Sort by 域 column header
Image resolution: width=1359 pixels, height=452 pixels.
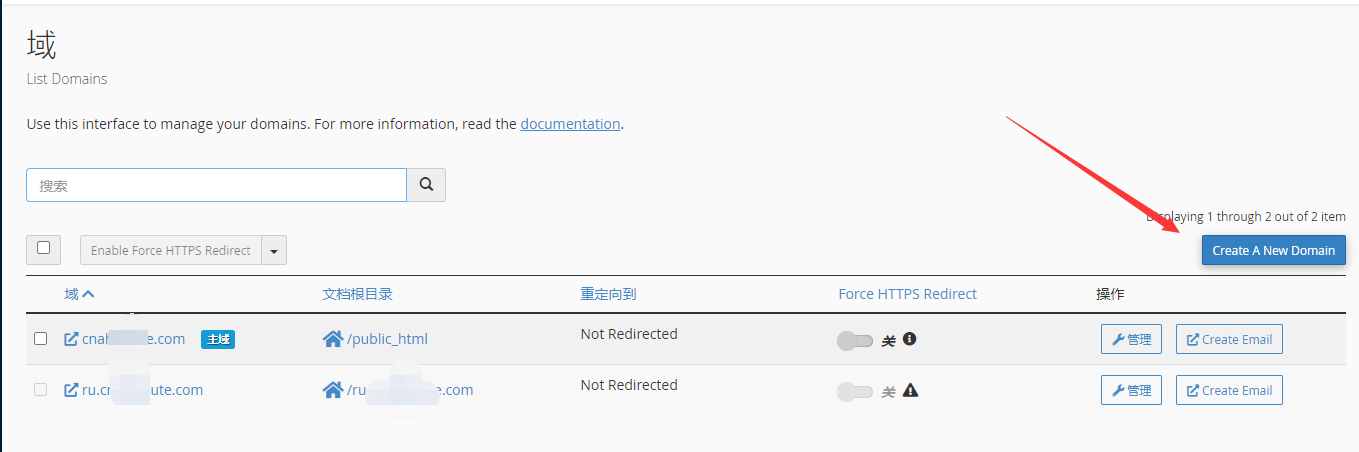(x=79, y=294)
